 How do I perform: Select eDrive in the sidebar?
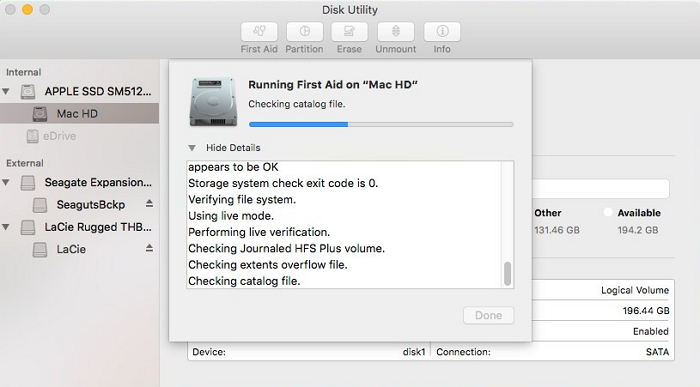(x=59, y=136)
